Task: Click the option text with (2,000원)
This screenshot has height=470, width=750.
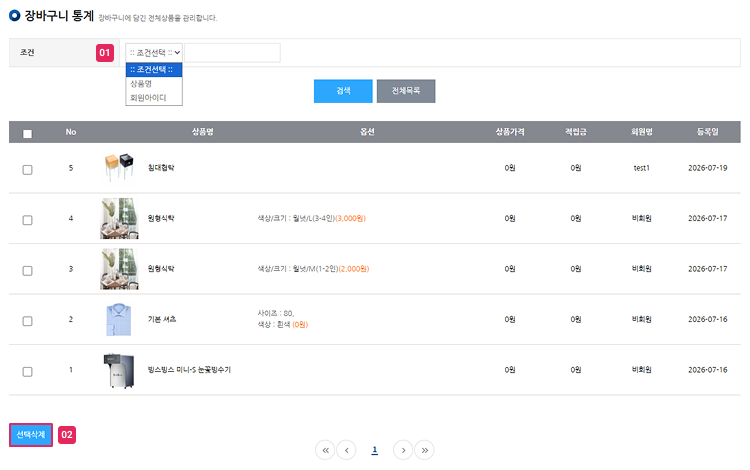Action: (313, 269)
